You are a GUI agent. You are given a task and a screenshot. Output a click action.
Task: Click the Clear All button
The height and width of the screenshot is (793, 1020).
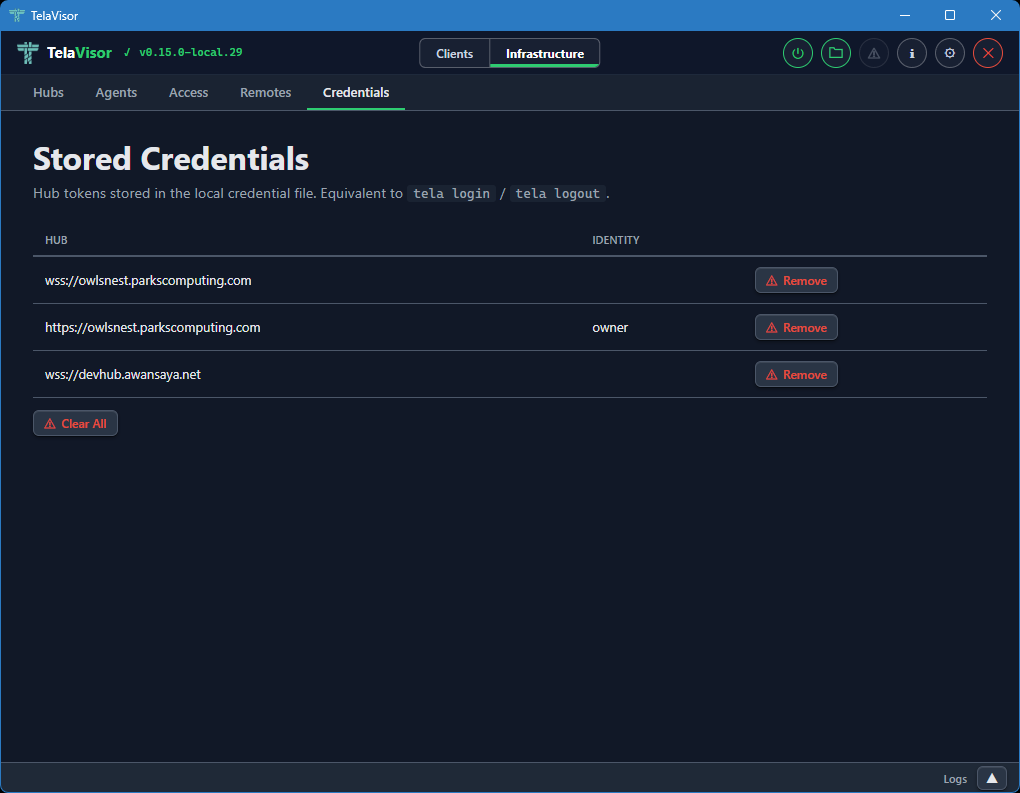click(x=75, y=423)
